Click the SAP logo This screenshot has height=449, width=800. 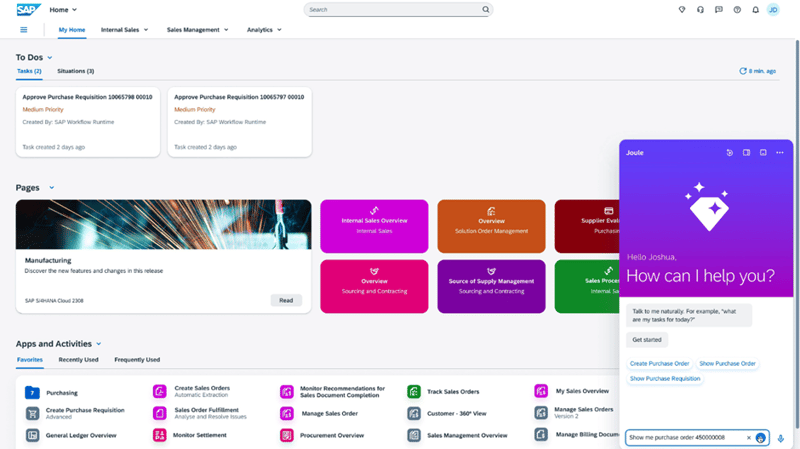coord(28,9)
